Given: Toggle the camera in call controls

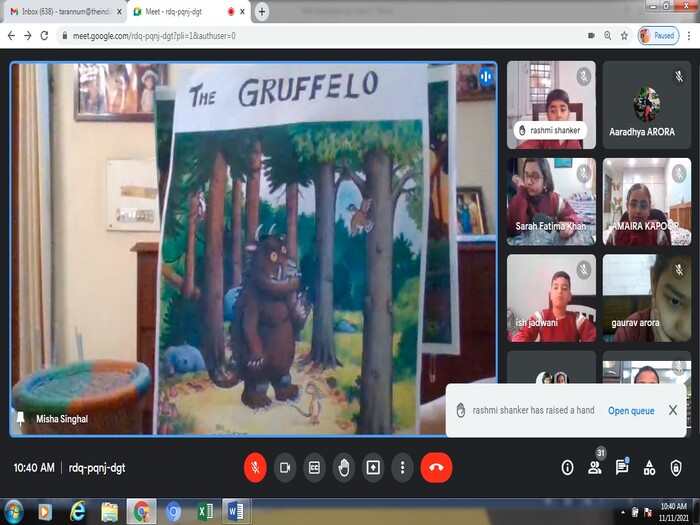Looking at the screenshot, I should click(285, 467).
